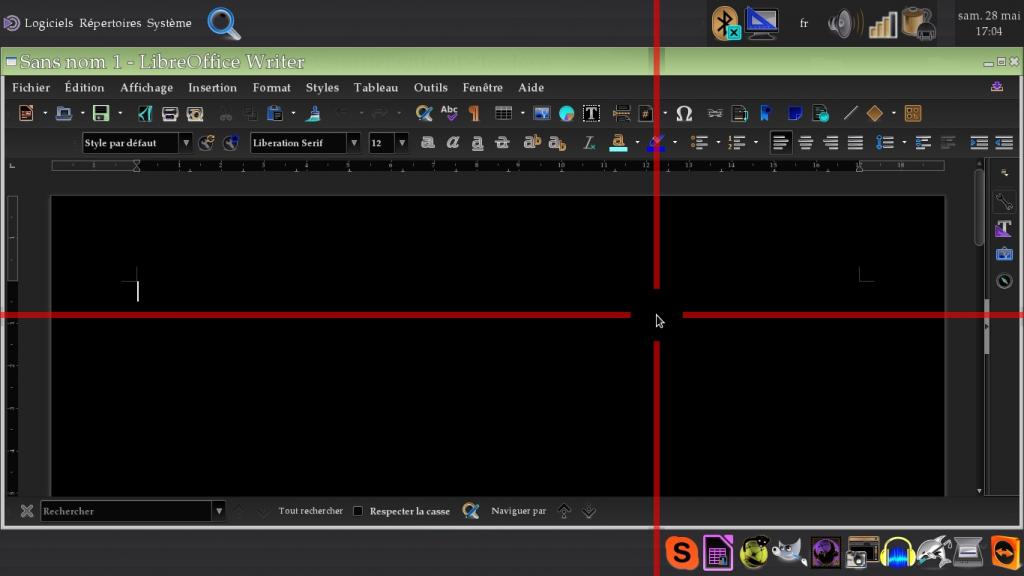Insert a text box
This screenshot has height=576, width=1024.
click(591, 114)
